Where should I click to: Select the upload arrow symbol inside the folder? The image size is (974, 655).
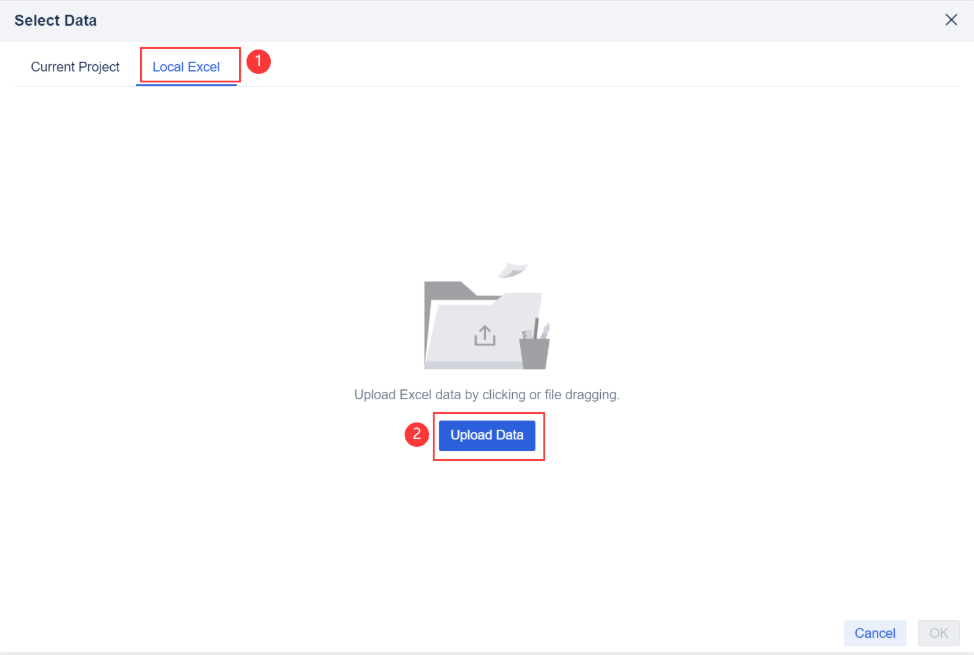click(483, 337)
